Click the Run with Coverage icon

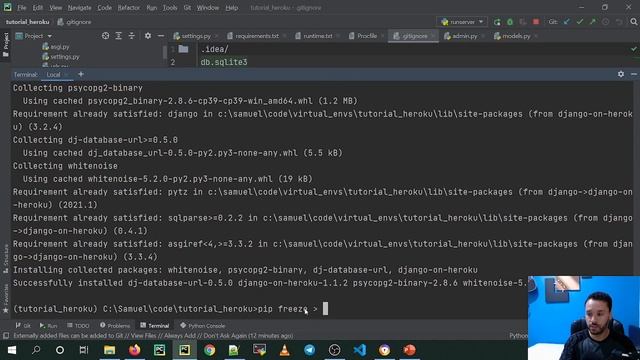(x=523, y=22)
